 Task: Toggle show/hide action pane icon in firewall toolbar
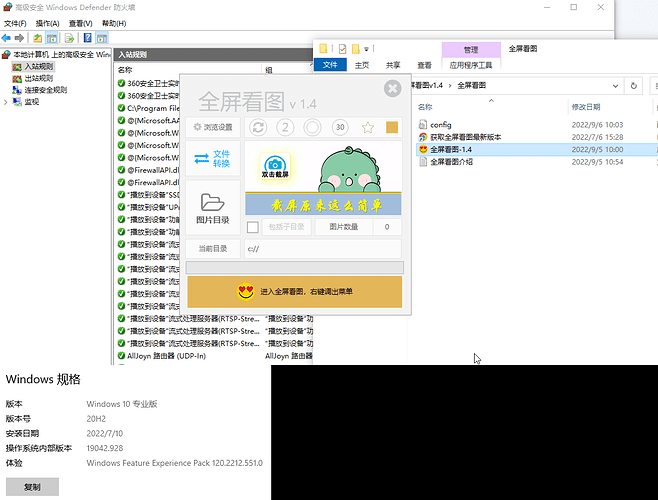[x=102, y=38]
